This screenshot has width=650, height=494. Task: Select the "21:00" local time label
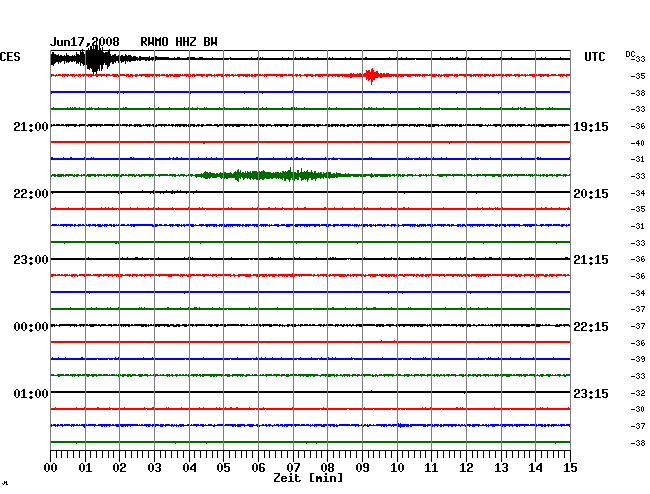pyautogui.click(x=31, y=126)
